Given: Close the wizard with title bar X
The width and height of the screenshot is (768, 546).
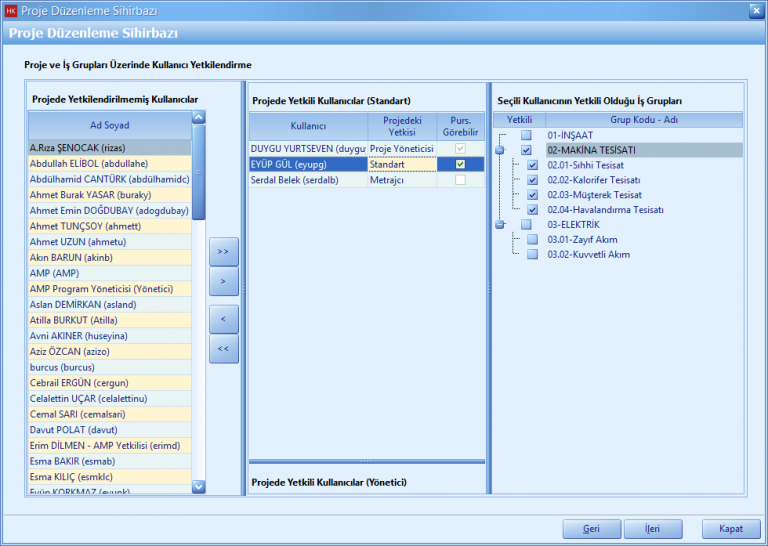Looking at the screenshot, I should tap(755, 10).
